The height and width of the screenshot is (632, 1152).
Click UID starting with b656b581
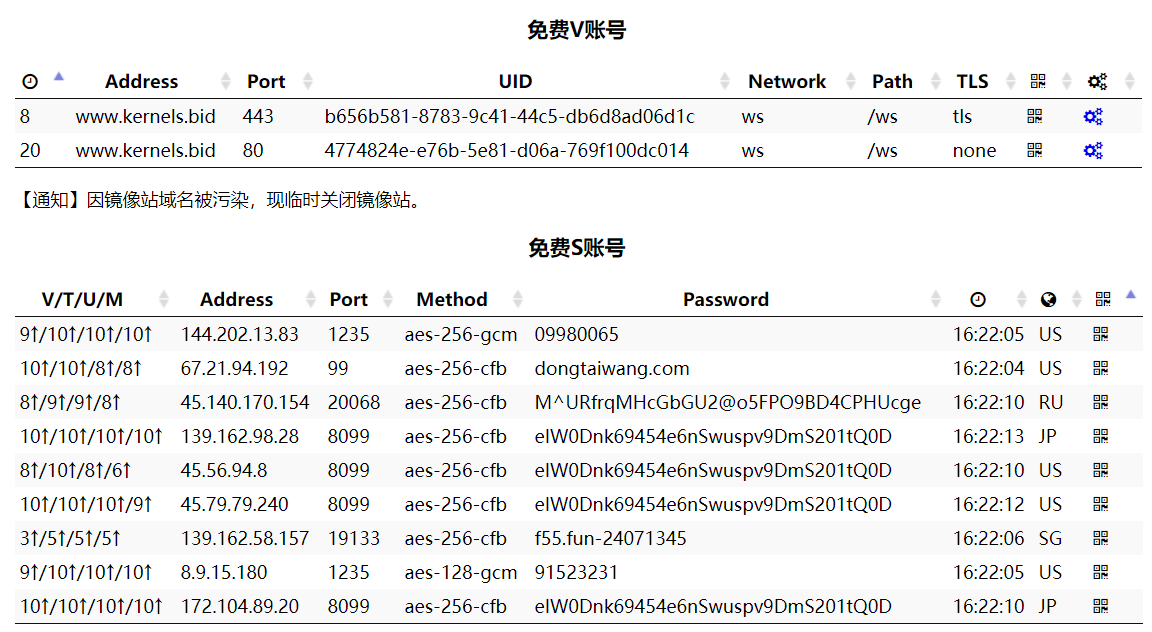click(x=509, y=117)
